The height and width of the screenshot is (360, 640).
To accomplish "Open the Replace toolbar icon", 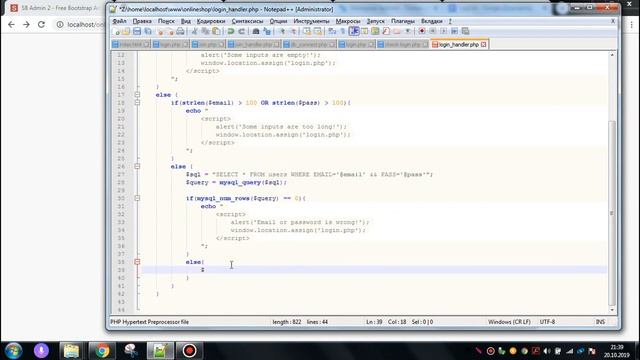I will click(x=267, y=31).
